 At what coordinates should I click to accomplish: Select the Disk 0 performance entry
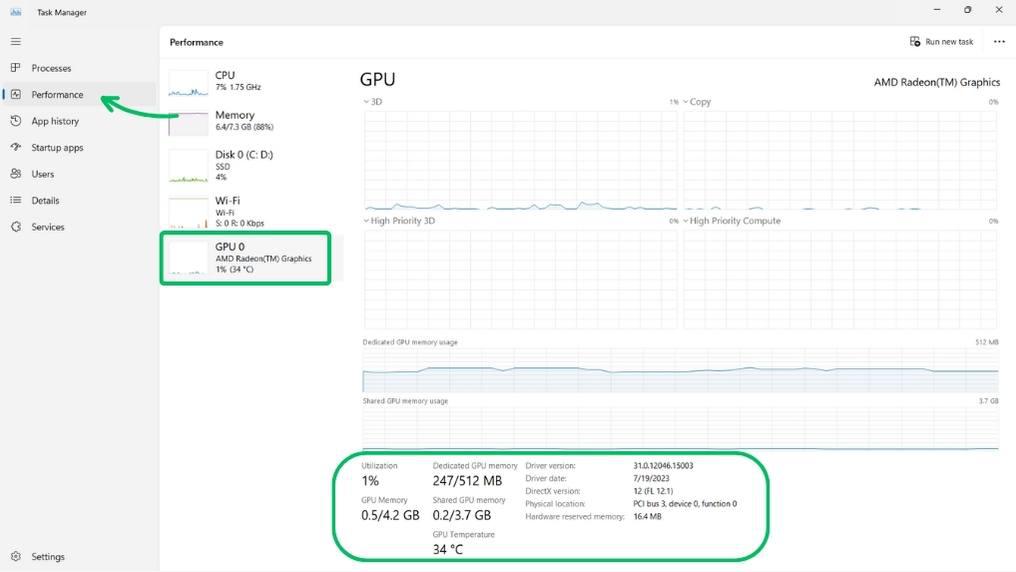point(250,165)
